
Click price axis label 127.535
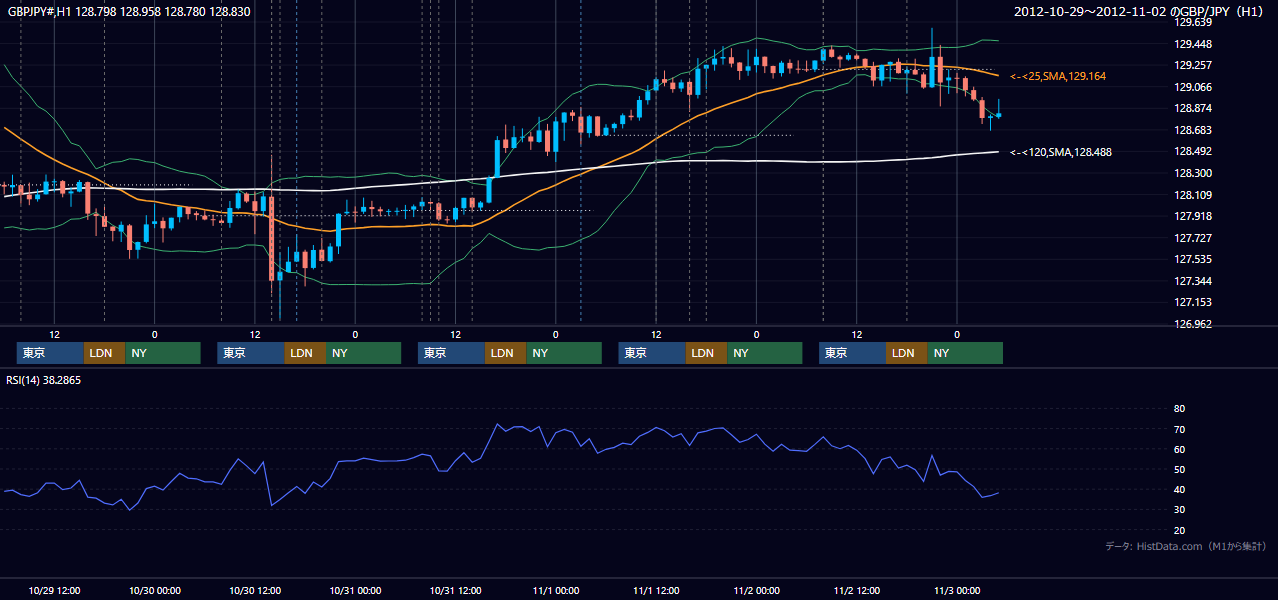(x=1192, y=259)
